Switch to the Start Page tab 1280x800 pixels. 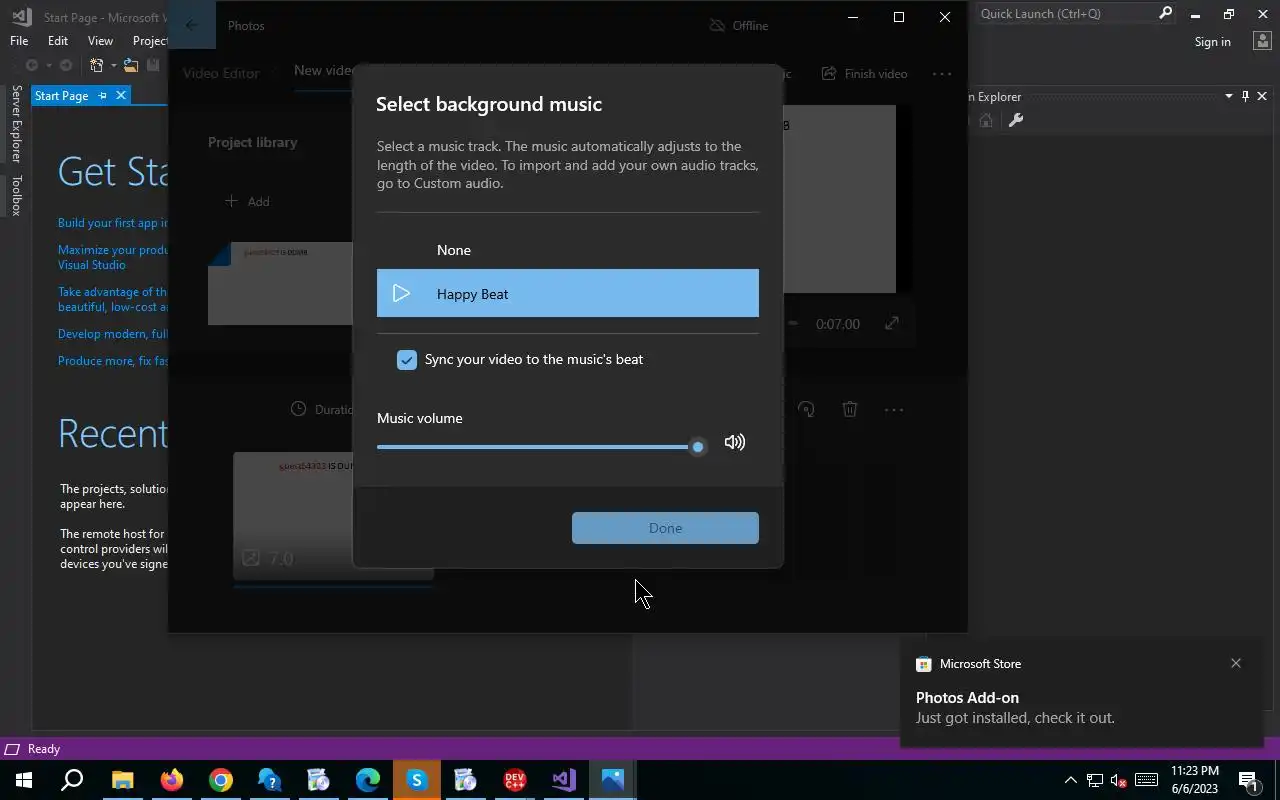pos(62,96)
